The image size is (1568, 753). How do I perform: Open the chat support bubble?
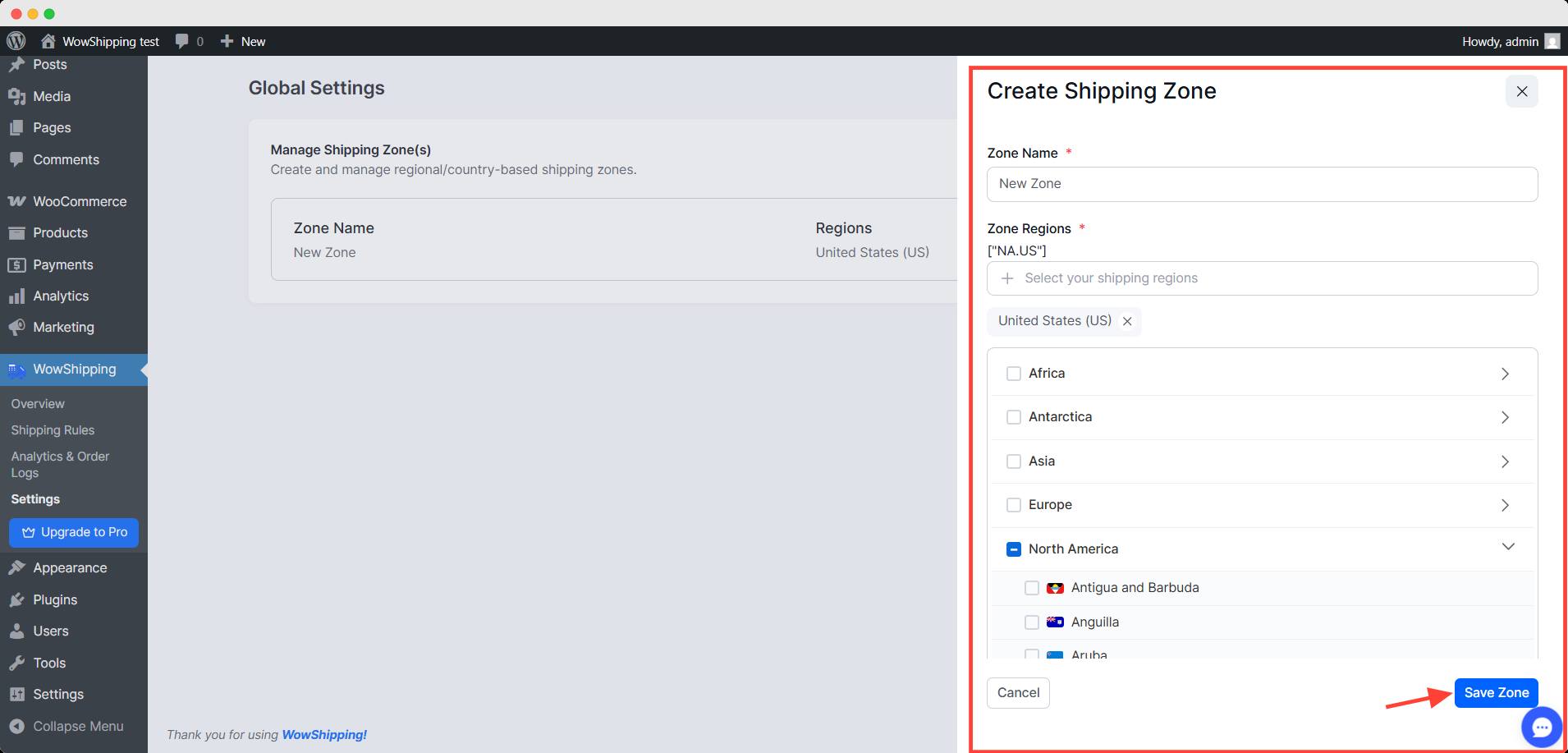pos(1541,727)
